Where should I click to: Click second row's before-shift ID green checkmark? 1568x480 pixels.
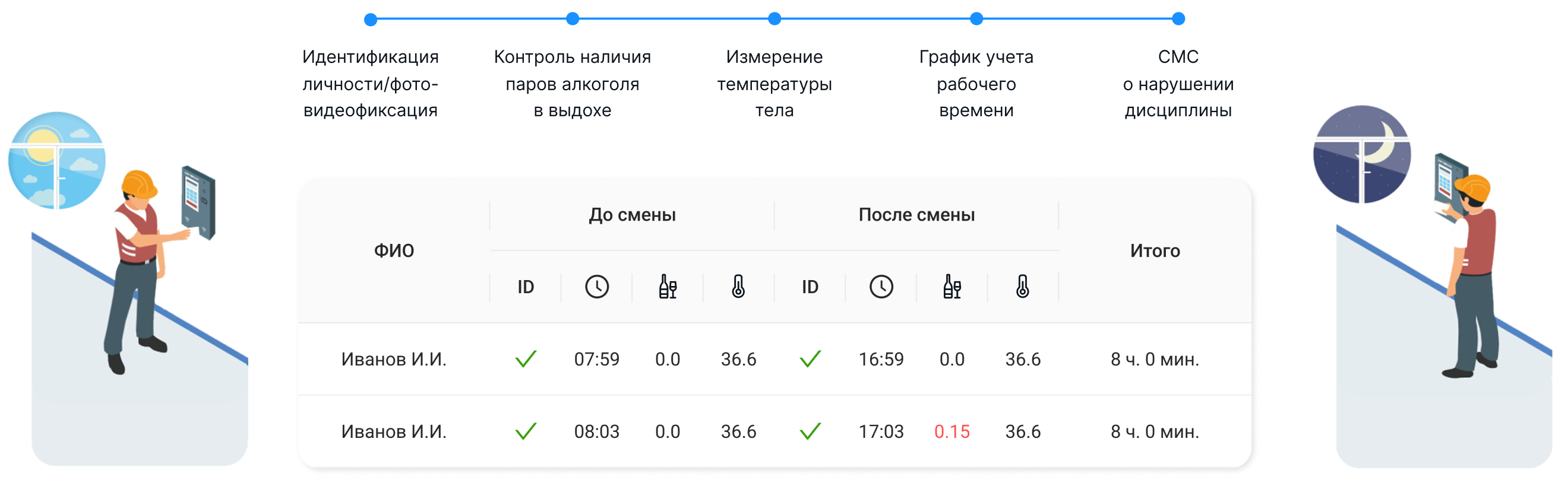pos(525,431)
